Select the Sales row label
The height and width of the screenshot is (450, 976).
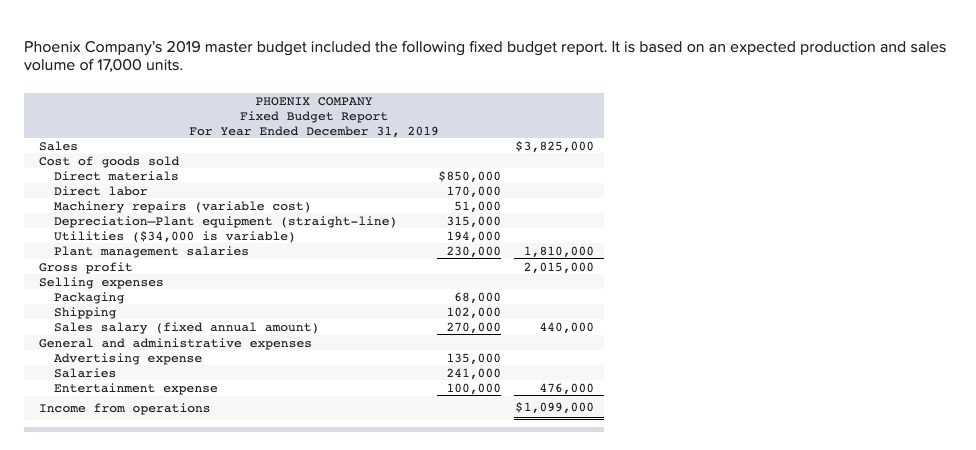(x=59, y=146)
